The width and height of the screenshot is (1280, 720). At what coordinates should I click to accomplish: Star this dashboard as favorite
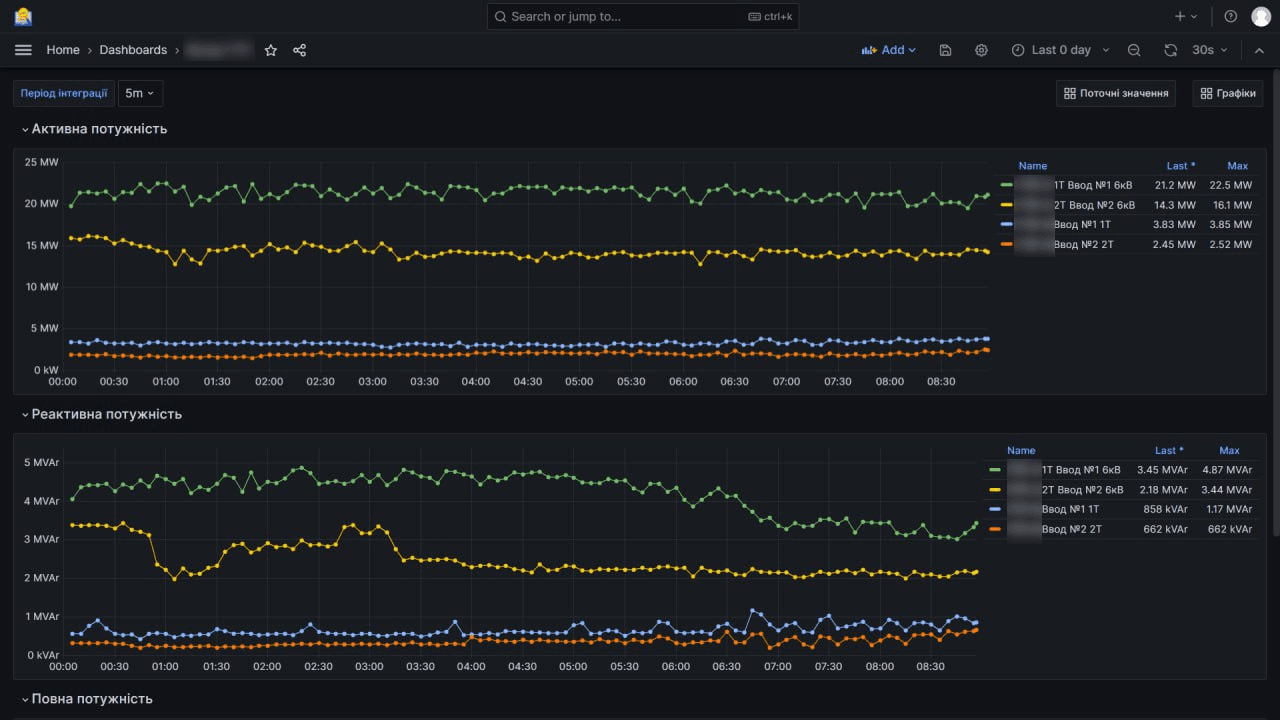[270, 50]
